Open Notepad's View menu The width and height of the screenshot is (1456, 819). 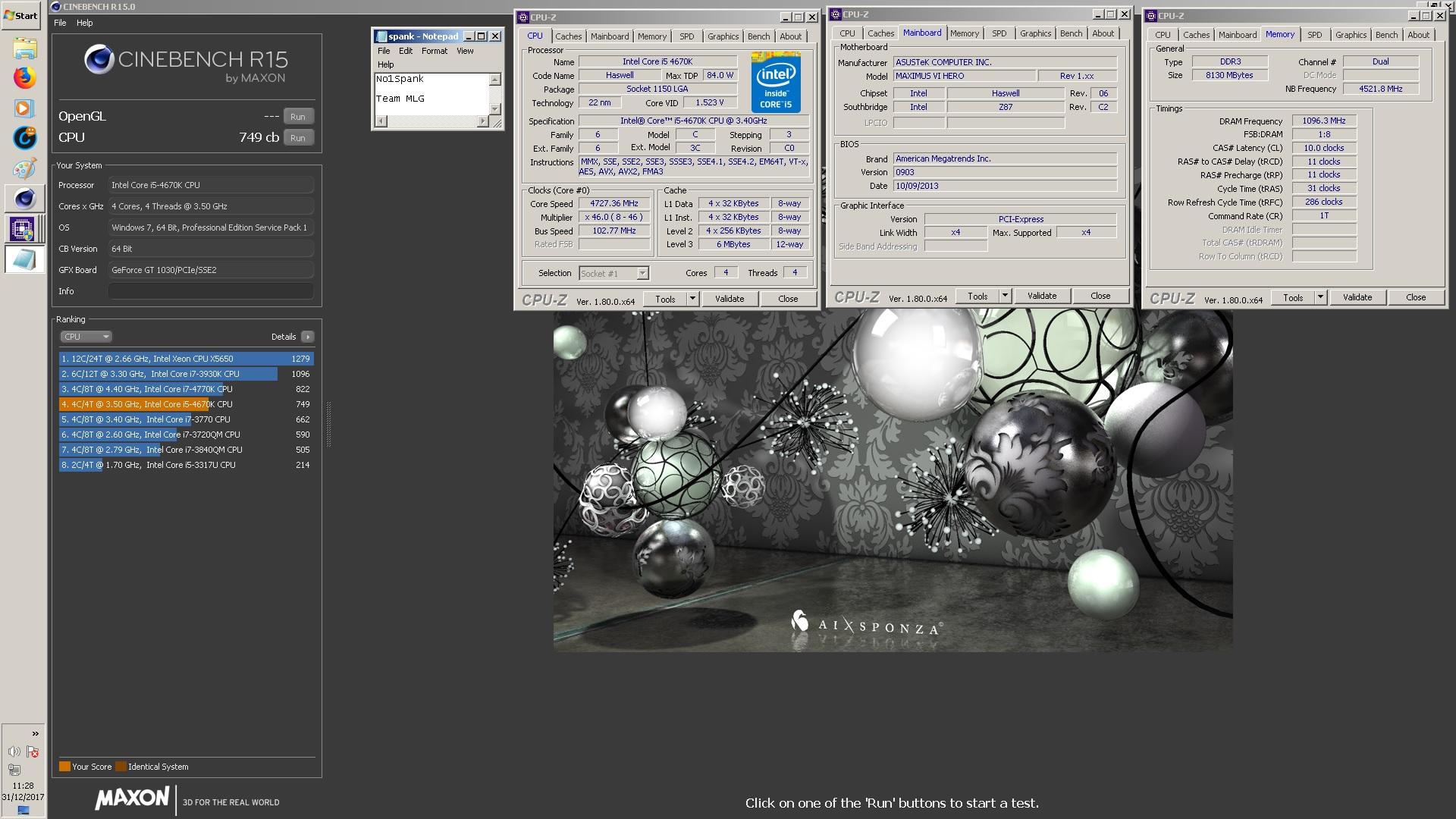(x=465, y=51)
